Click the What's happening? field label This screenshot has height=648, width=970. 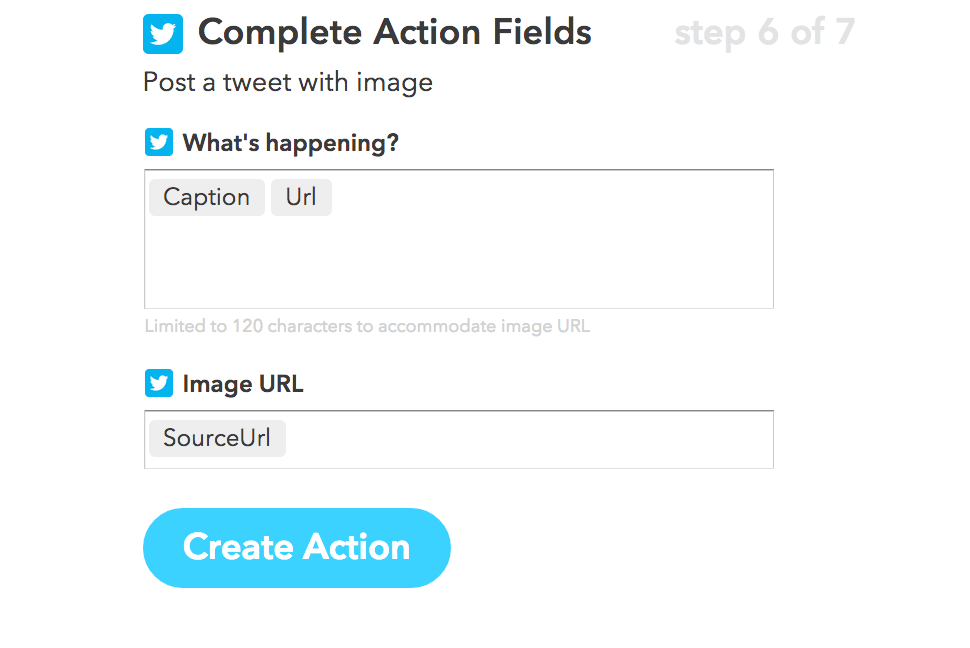291,143
